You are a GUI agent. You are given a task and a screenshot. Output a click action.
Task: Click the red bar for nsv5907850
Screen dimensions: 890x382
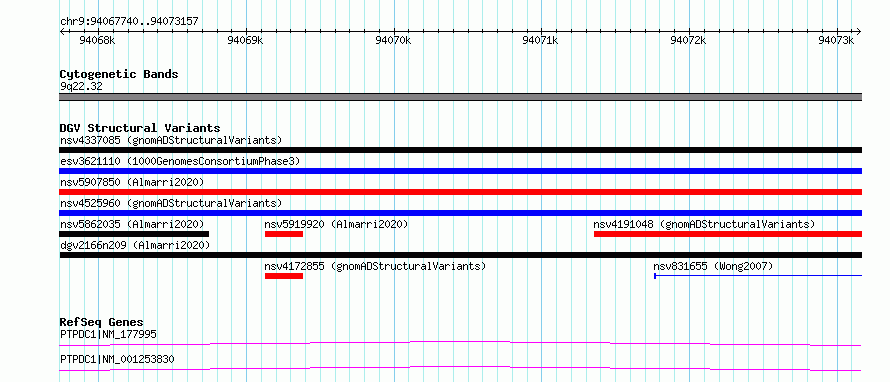[461, 192]
